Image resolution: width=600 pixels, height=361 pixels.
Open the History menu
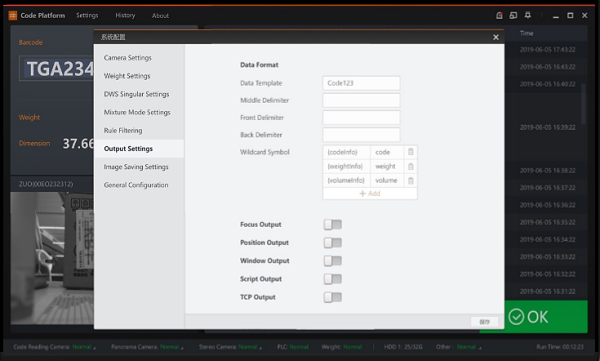coord(125,15)
